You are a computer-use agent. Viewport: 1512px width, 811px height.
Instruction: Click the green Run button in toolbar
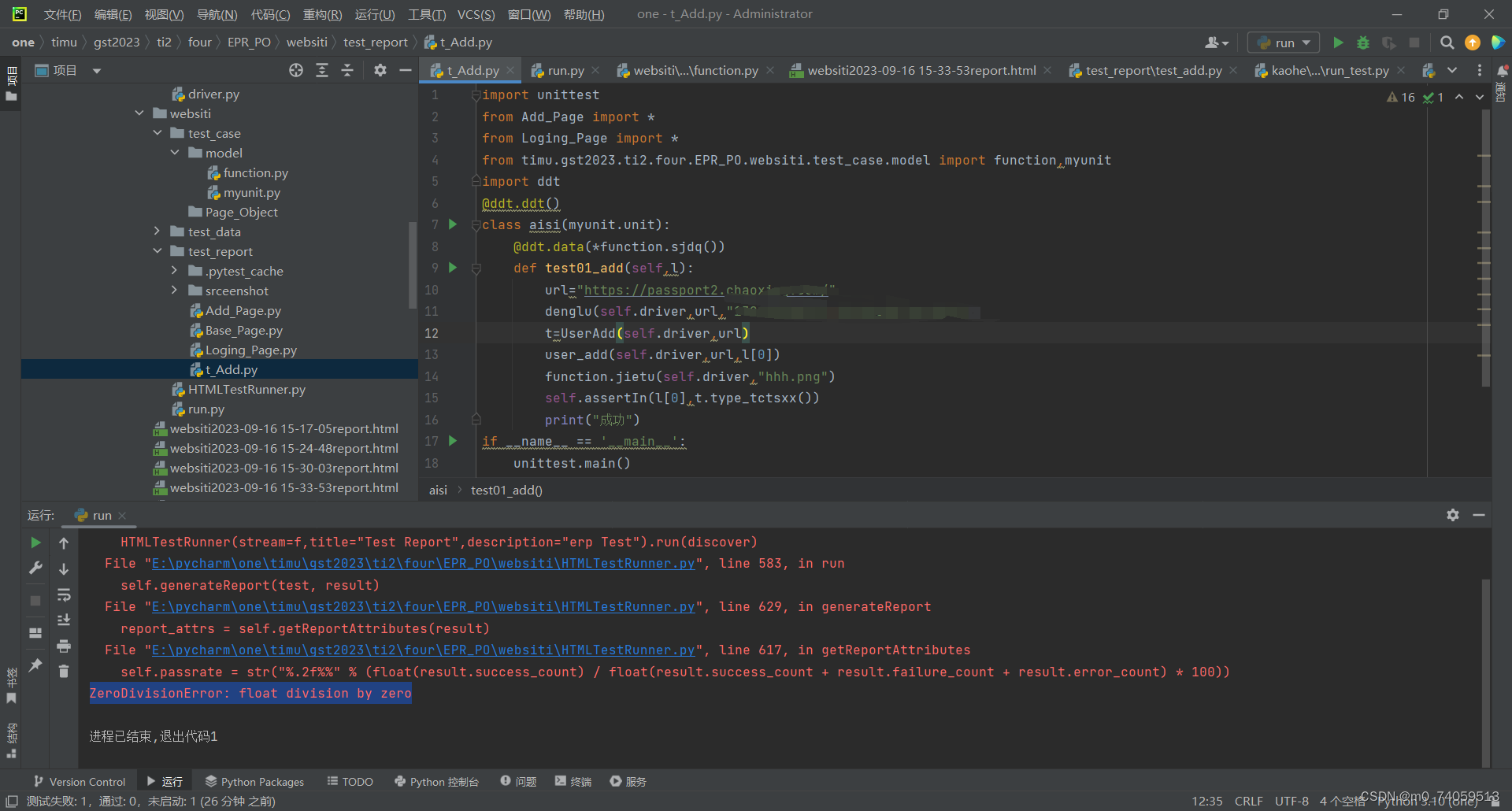click(1338, 43)
